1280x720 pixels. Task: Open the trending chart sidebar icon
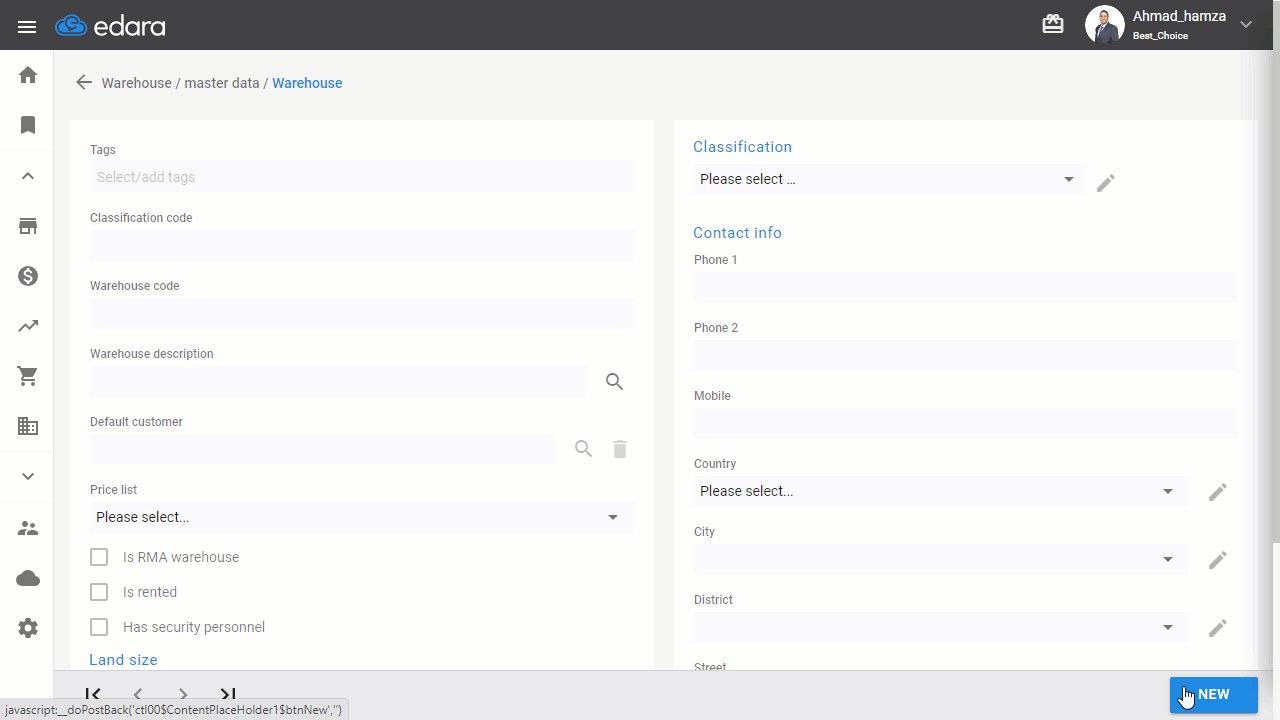tap(28, 326)
